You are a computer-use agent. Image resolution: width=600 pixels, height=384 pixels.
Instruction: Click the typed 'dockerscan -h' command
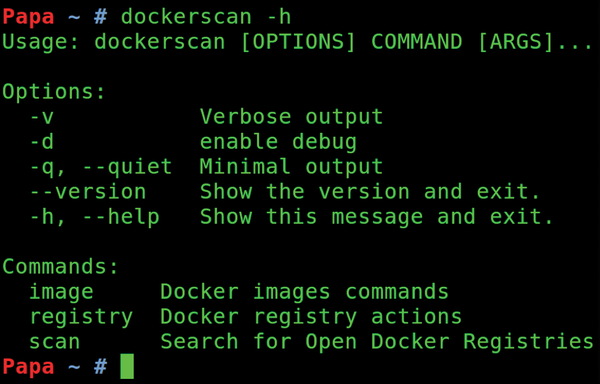[206, 17]
